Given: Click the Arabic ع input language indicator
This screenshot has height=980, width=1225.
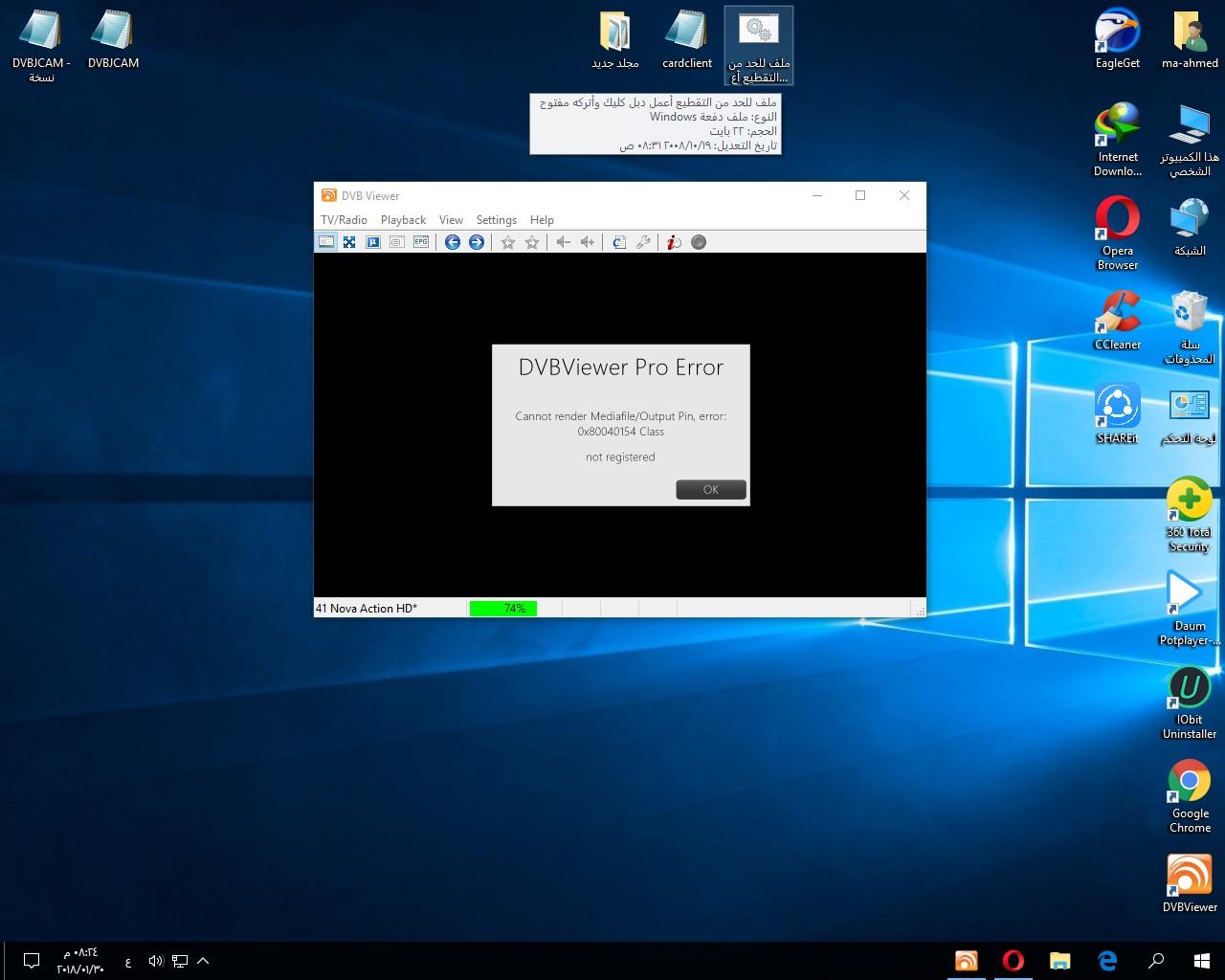Looking at the screenshot, I should pos(128,962).
